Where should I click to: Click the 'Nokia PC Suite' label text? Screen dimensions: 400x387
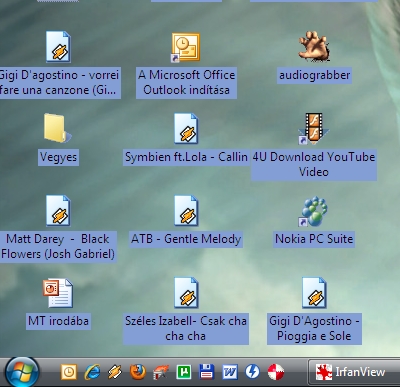pos(314,239)
